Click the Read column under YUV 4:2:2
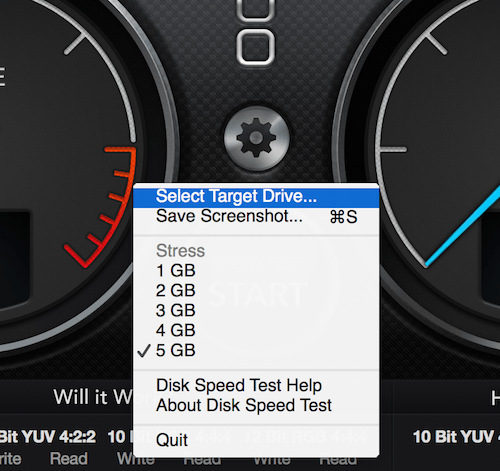The image size is (500, 471). coord(69,459)
